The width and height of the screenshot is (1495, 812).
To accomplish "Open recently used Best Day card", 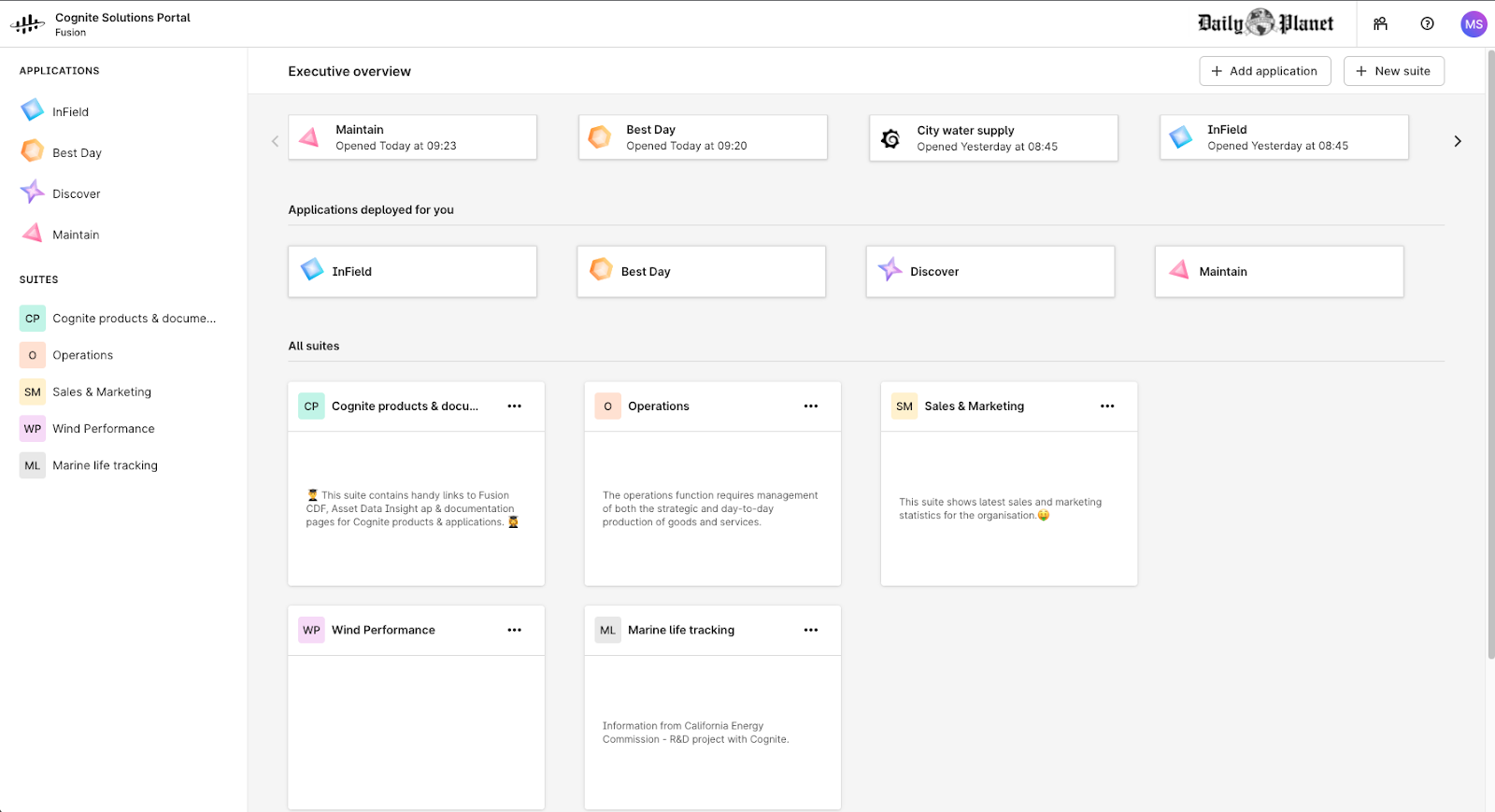I will (703, 137).
